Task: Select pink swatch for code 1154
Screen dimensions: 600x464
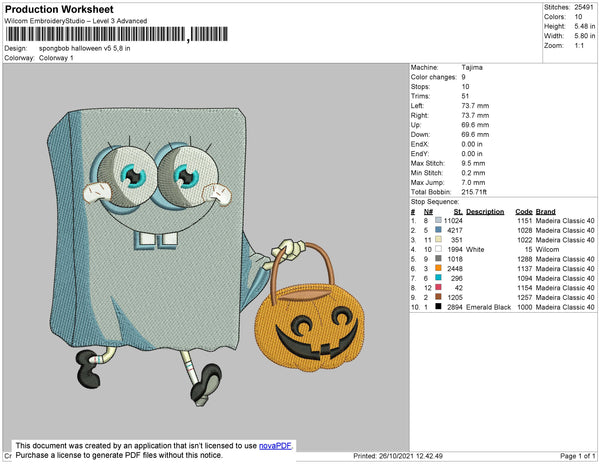Action: 438,287
